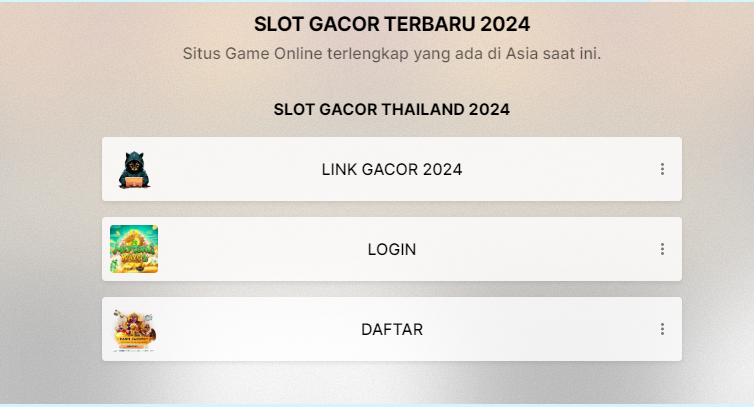Click the SLOT GACOR THAILAND 2024 section heading

click(392, 109)
